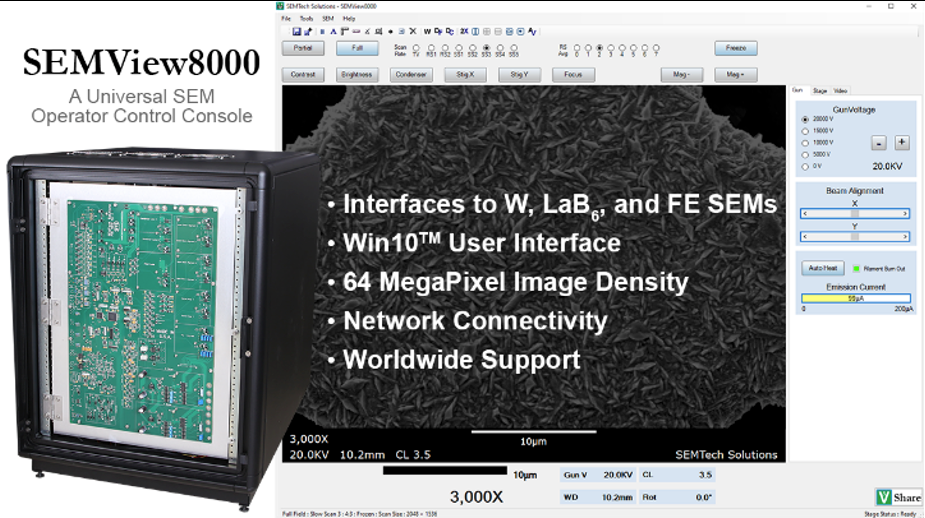Click the green Filament Burn Out indicator
This screenshot has width=925, height=518.
pos(857,268)
